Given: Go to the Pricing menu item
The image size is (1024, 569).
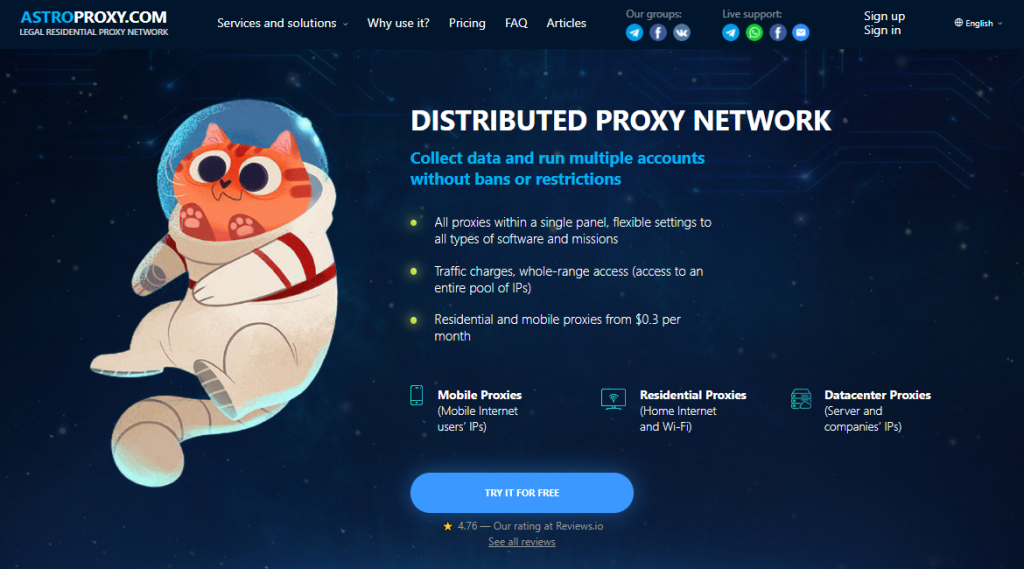Looking at the screenshot, I should pyautogui.click(x=467, y=23).
